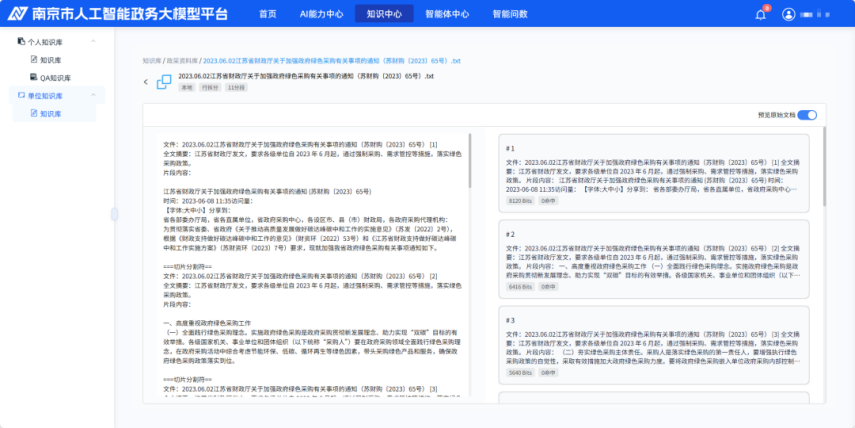Click the 单位知识库 section icon
855x428 pixels.
click(x=22, y=96)
